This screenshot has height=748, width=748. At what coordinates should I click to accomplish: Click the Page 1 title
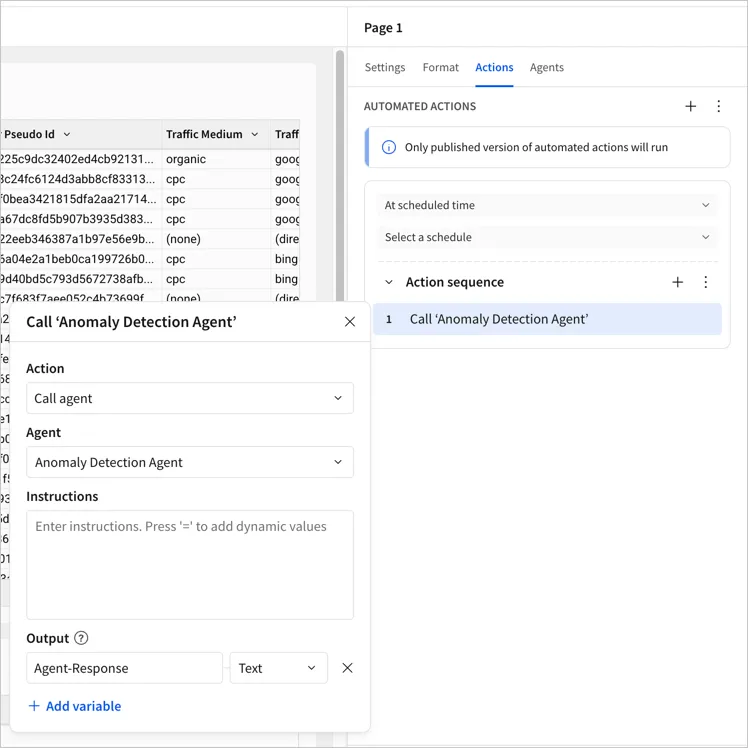(383, 28)
